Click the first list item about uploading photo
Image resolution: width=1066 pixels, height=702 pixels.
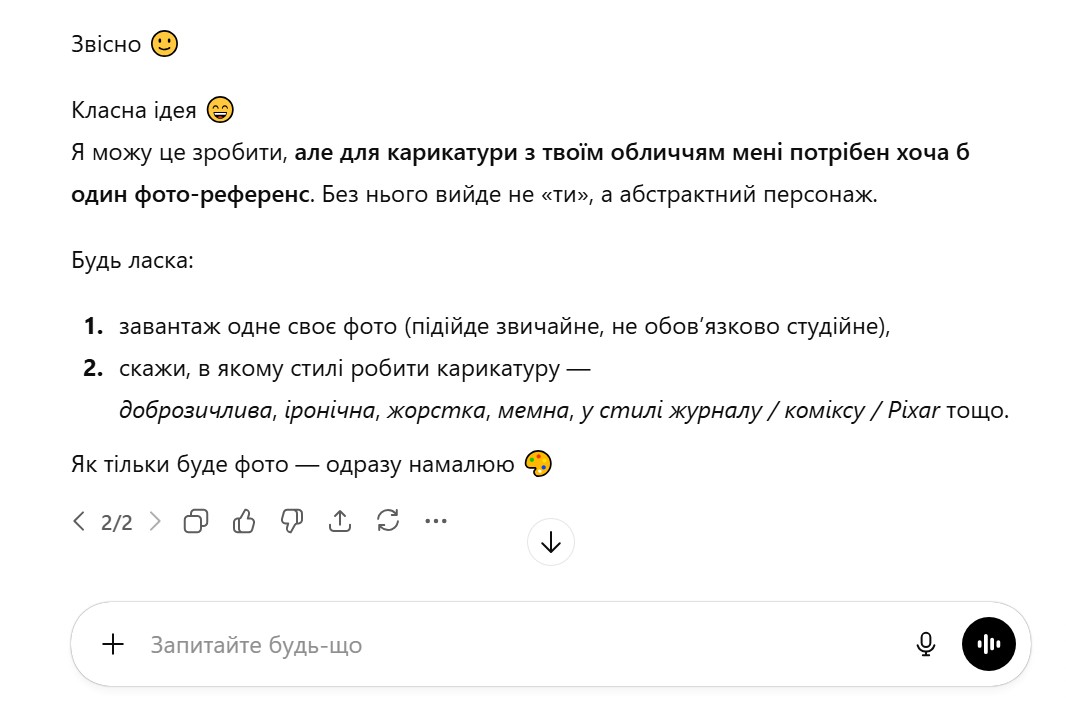[x=503, y=327]
